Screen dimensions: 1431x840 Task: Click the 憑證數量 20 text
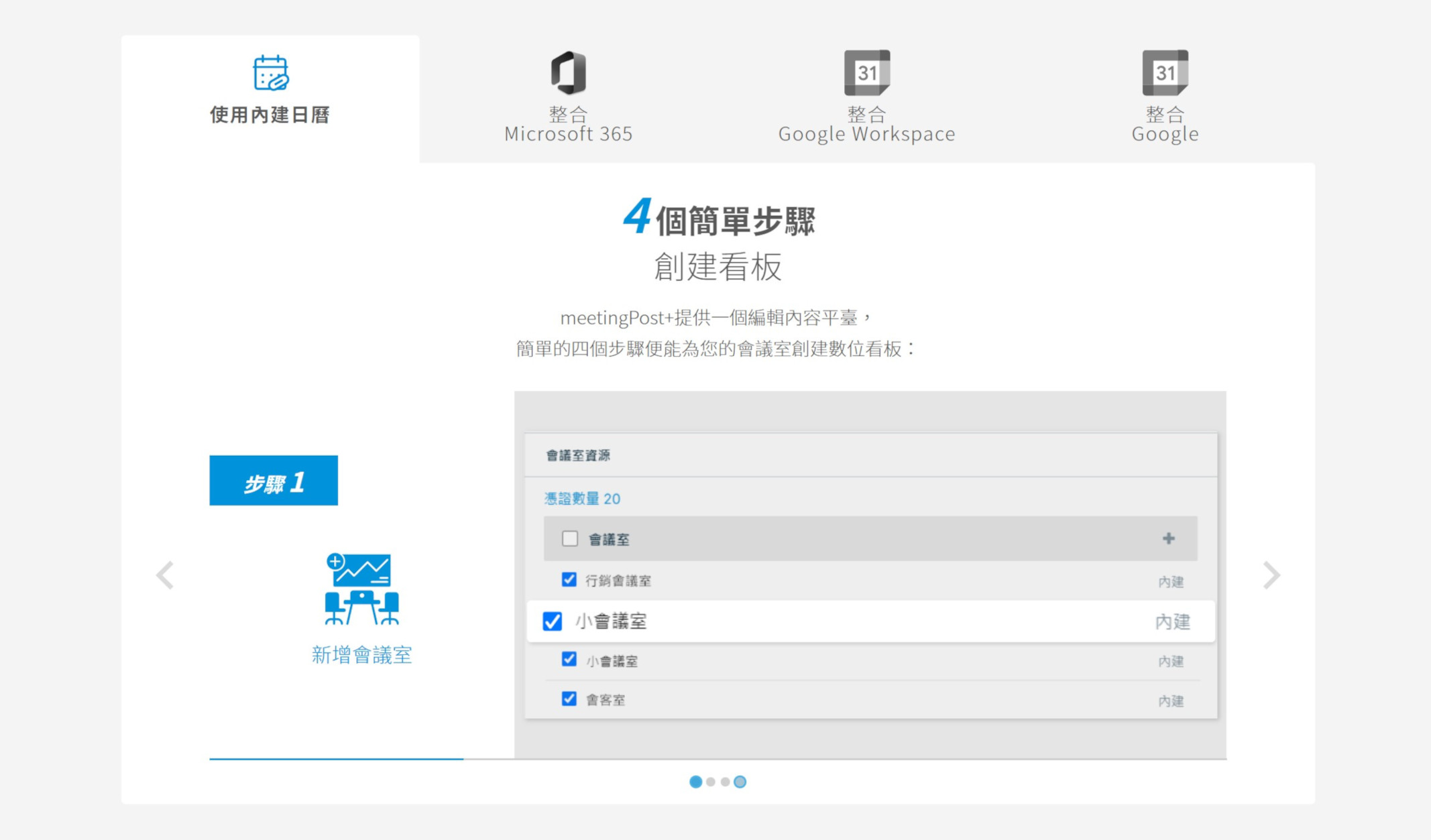[582, 499]
